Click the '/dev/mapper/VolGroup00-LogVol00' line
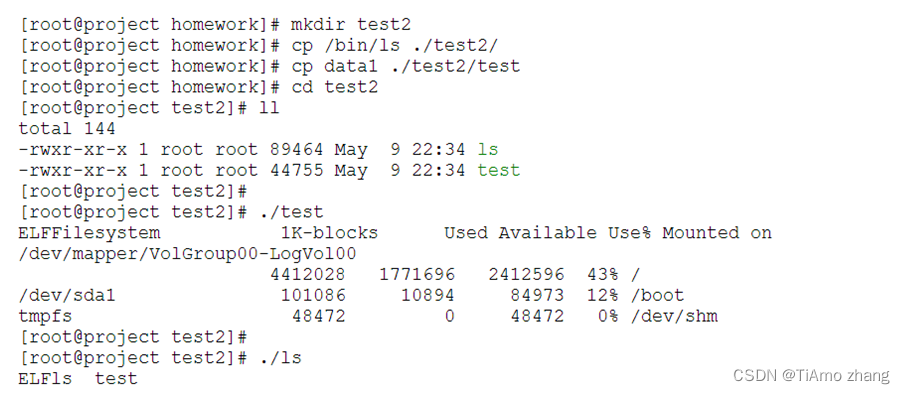The image size is (905, 394). (x=188, y=254)
